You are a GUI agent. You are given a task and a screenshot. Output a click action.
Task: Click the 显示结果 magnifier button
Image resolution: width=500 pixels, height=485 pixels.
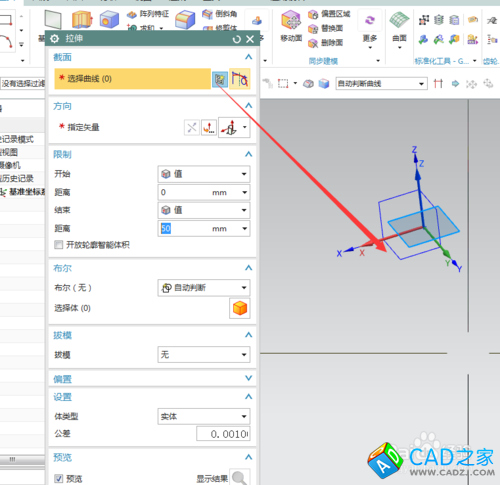(x=240, y=478)
